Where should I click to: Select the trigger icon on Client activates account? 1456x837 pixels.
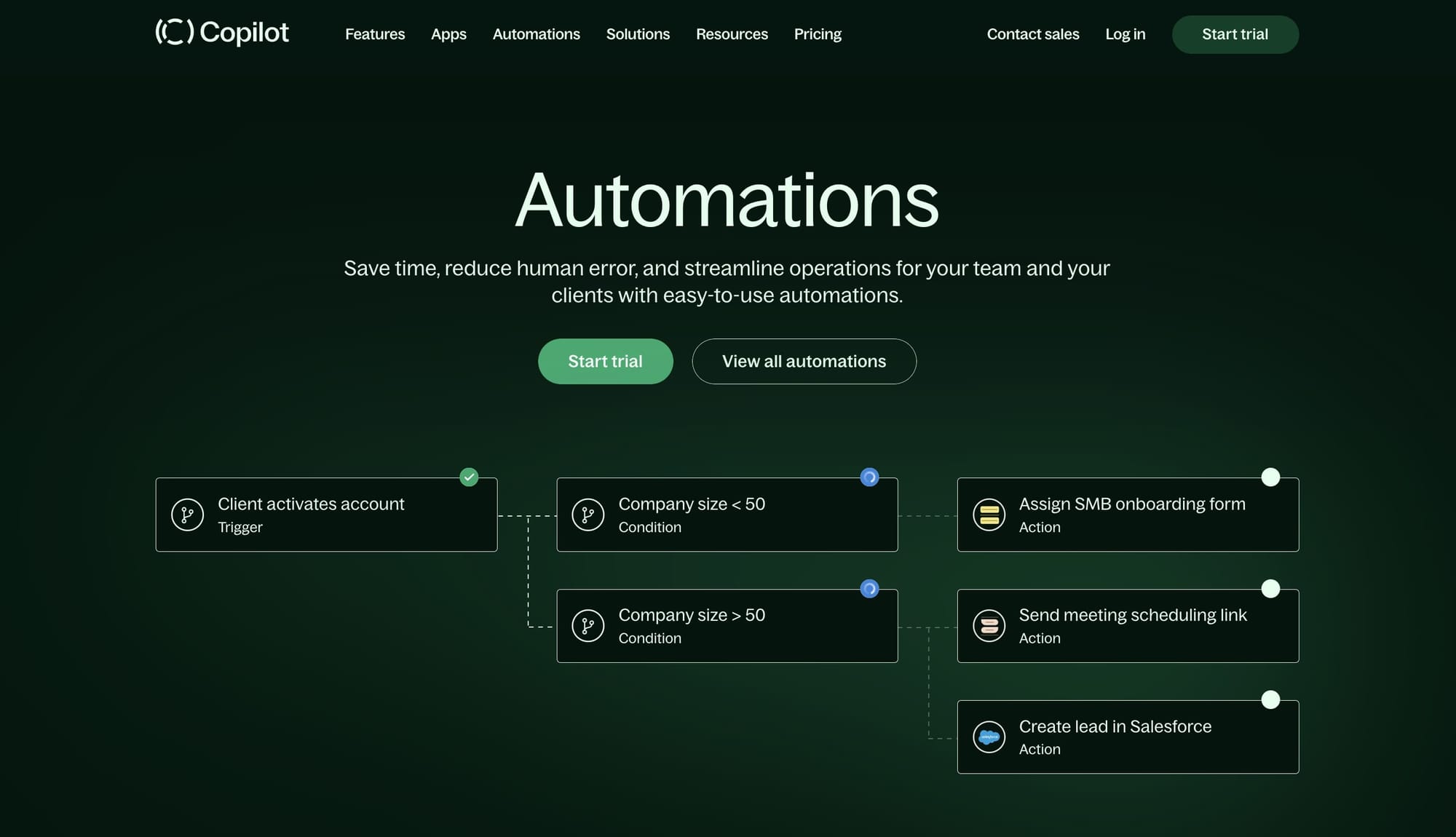[187, 515]
